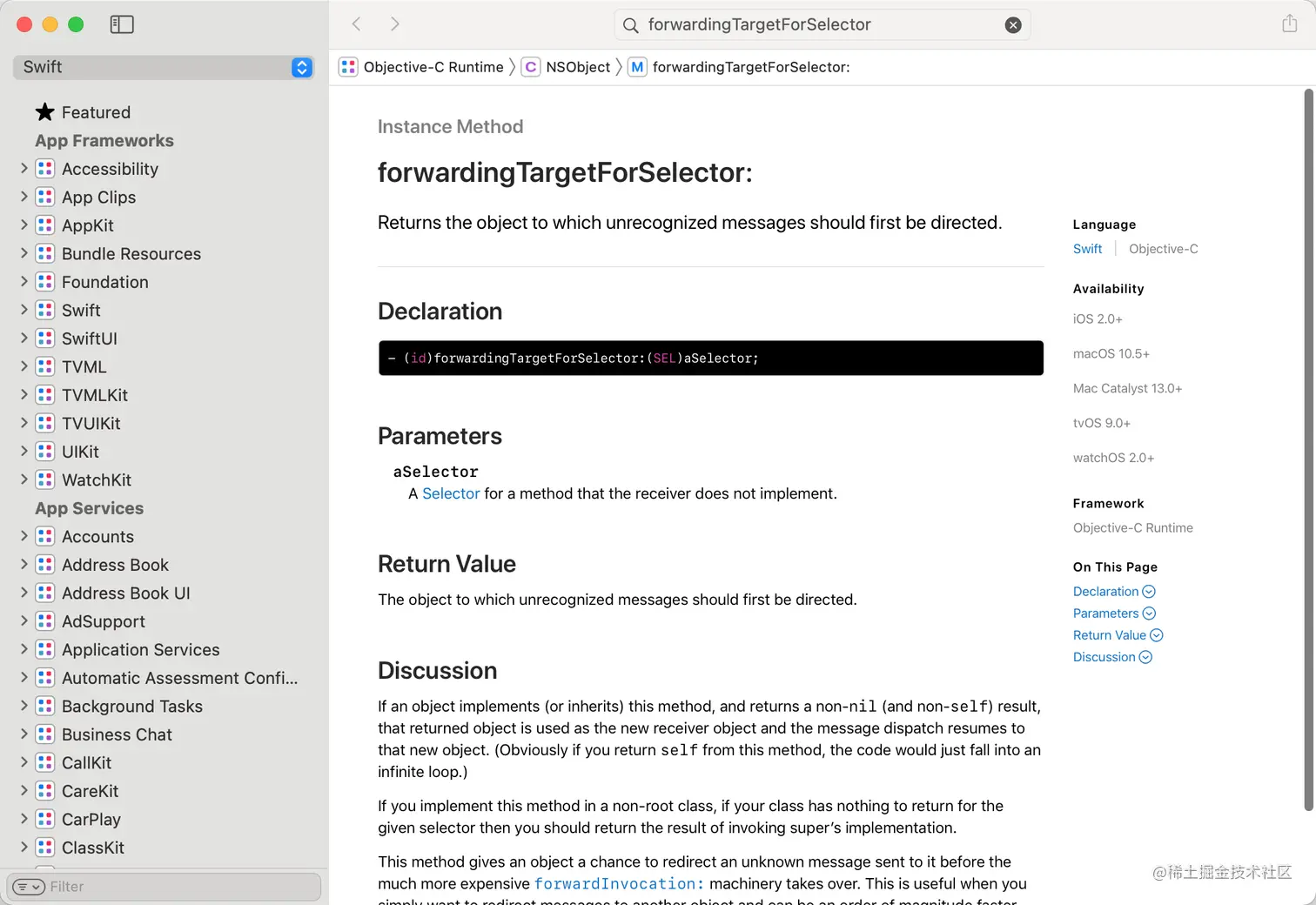Click the declaration code block
Image resolution: width=1316 pixels, height=905 pixels.
pyautogui.click(x=711, y=358)
